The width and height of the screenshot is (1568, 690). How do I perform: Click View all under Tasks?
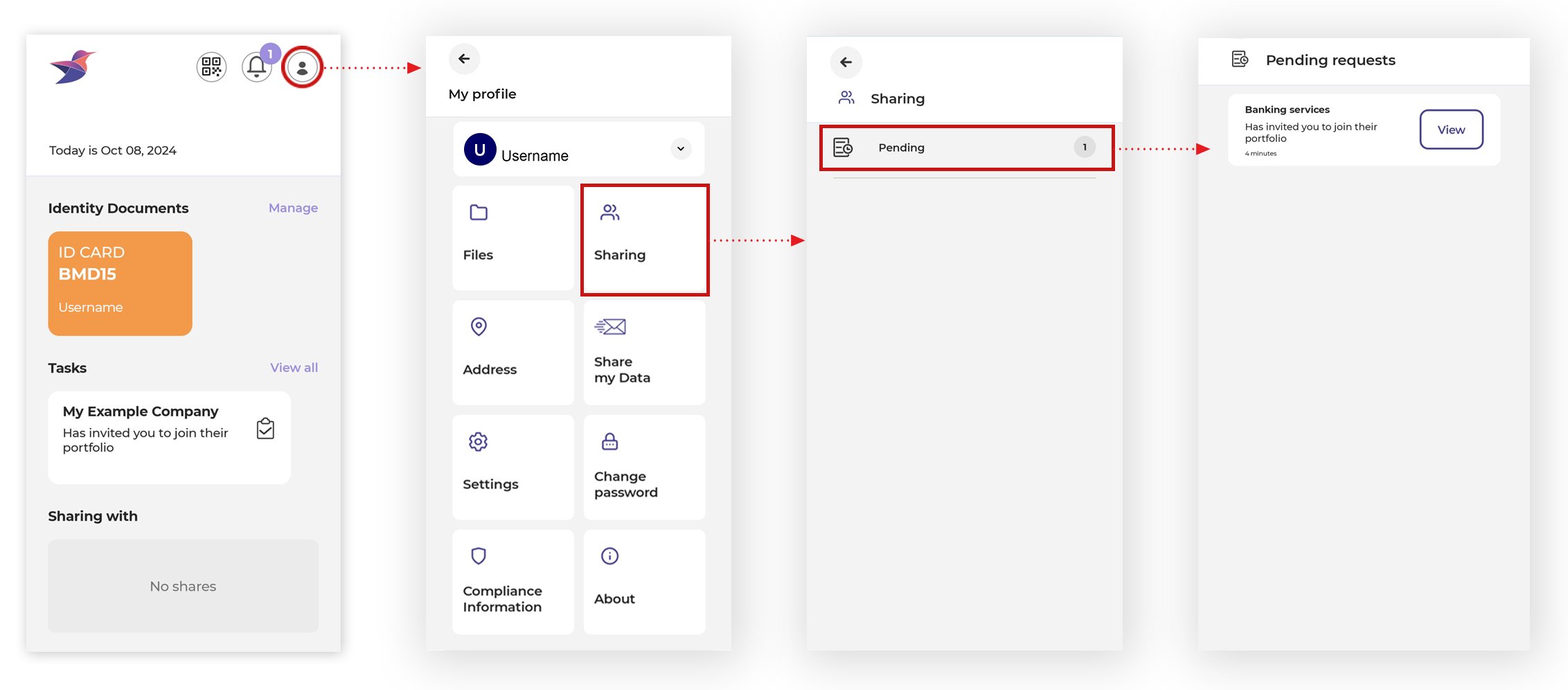point(294,367)
